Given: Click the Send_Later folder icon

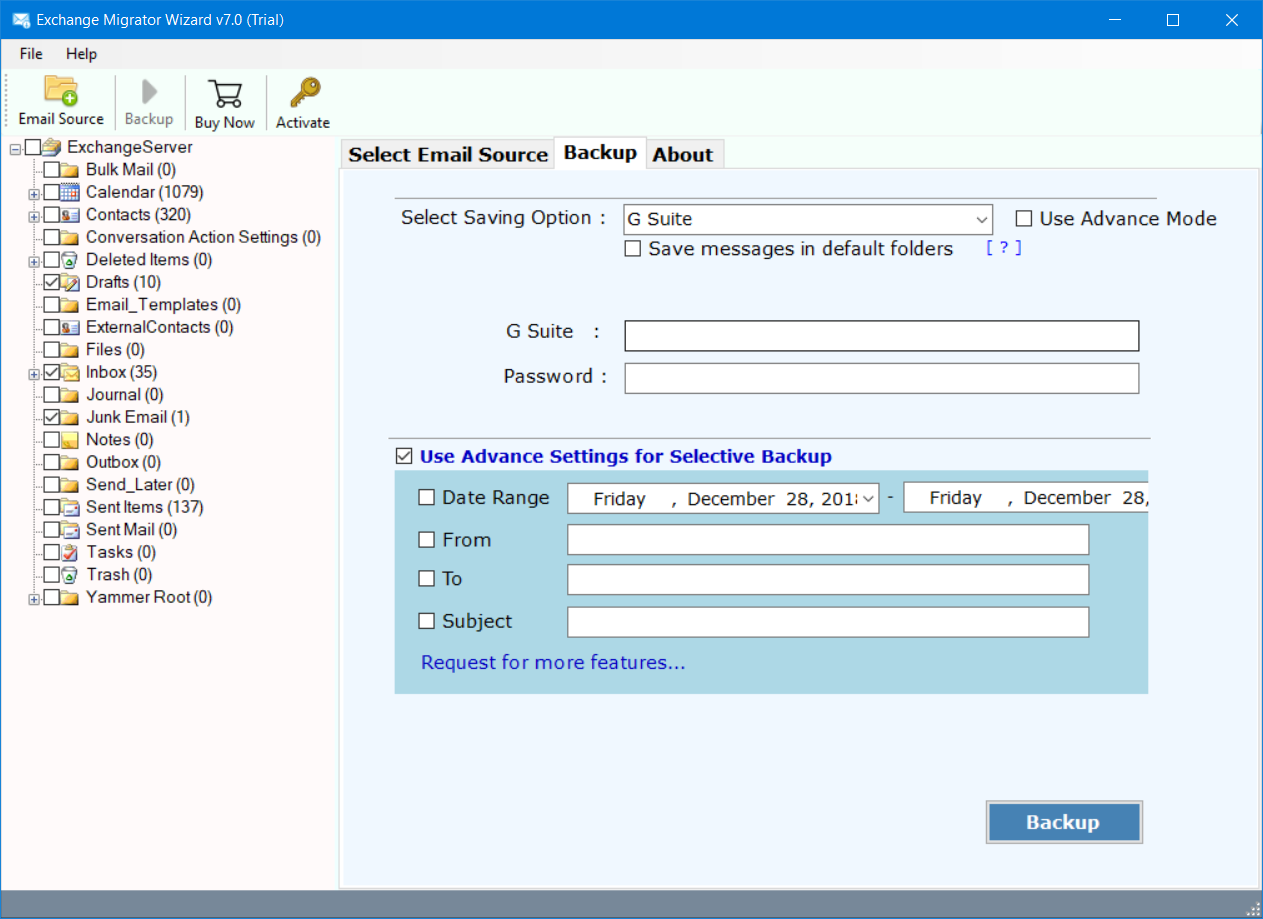Looking at the screenshot, I should [70, 485].
